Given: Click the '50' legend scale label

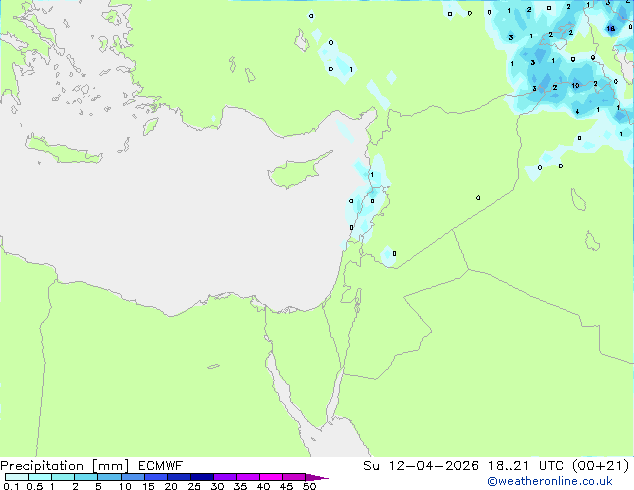Looking at the screenshot, I should tap(309, 486).
